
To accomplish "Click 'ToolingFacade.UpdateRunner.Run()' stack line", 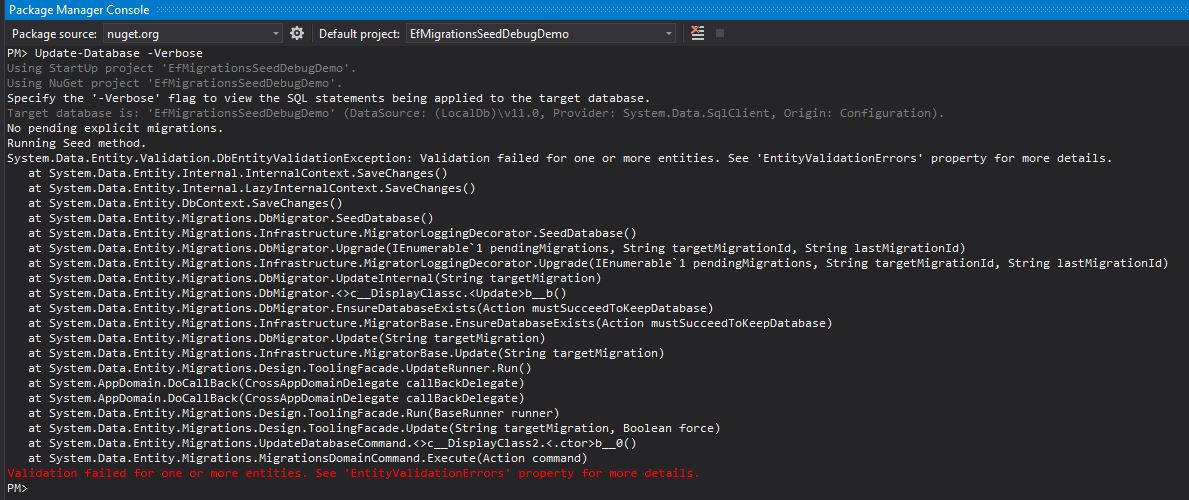I will (x=279, y=368).
